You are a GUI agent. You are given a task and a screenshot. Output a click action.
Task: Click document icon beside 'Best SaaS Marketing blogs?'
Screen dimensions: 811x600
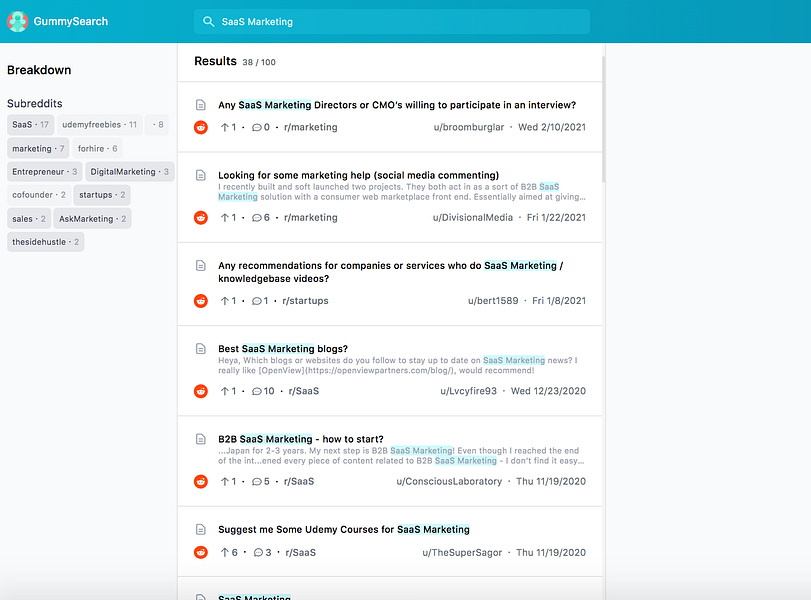(x=201, y=349)
